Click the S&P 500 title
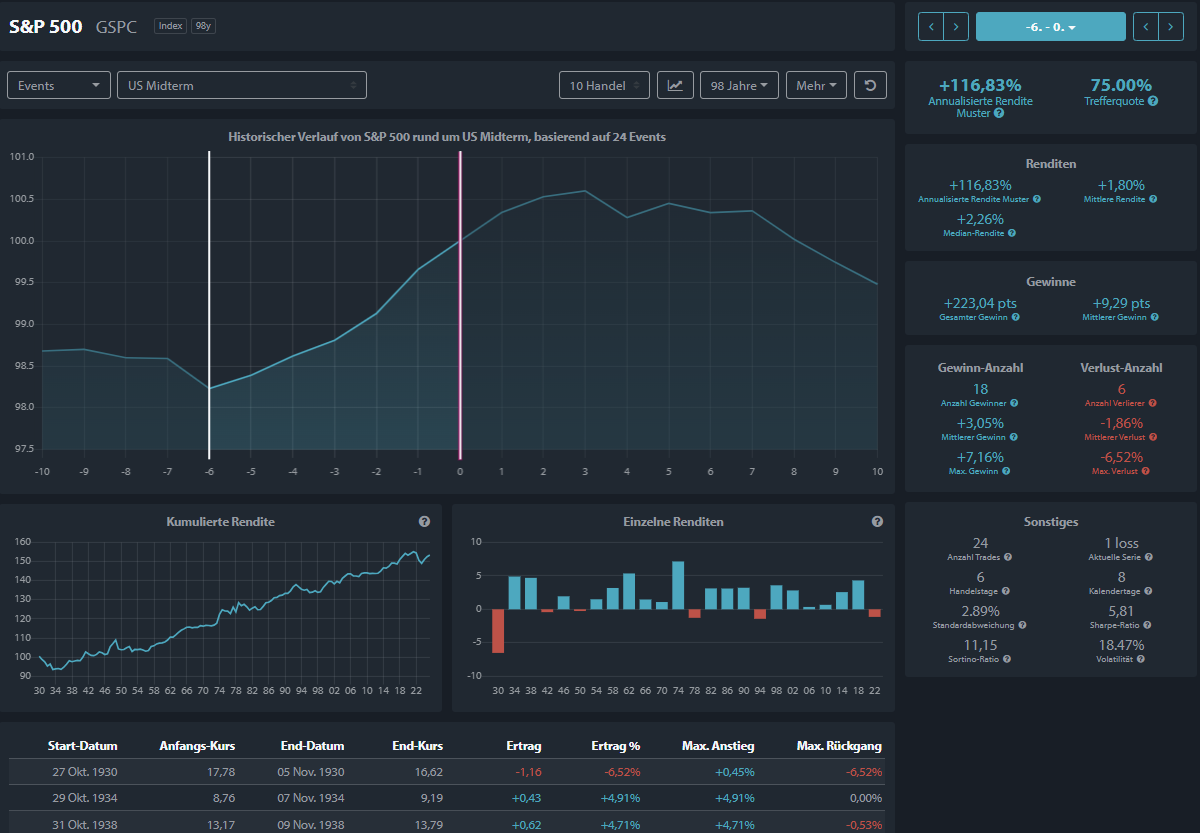This screenshot has width=1200, height=833. [x=46, y=27]
